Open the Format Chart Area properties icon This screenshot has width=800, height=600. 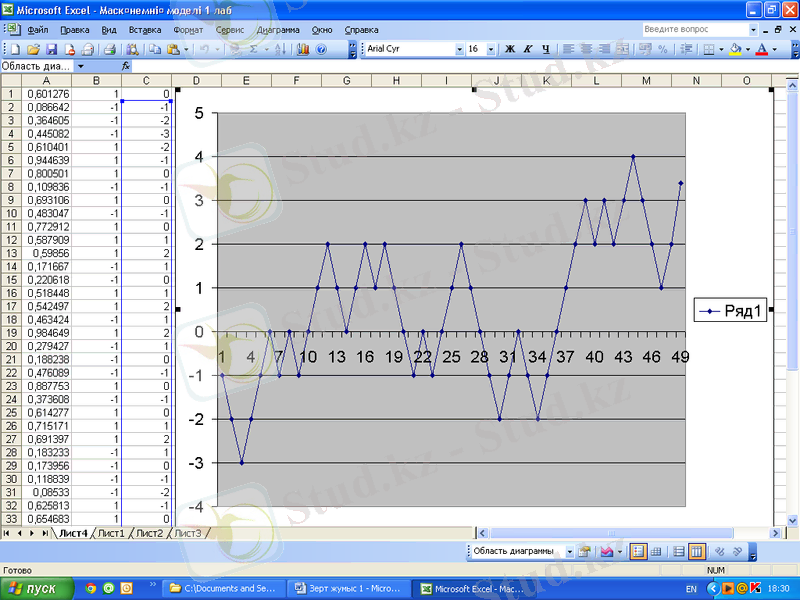pos(585,551)
